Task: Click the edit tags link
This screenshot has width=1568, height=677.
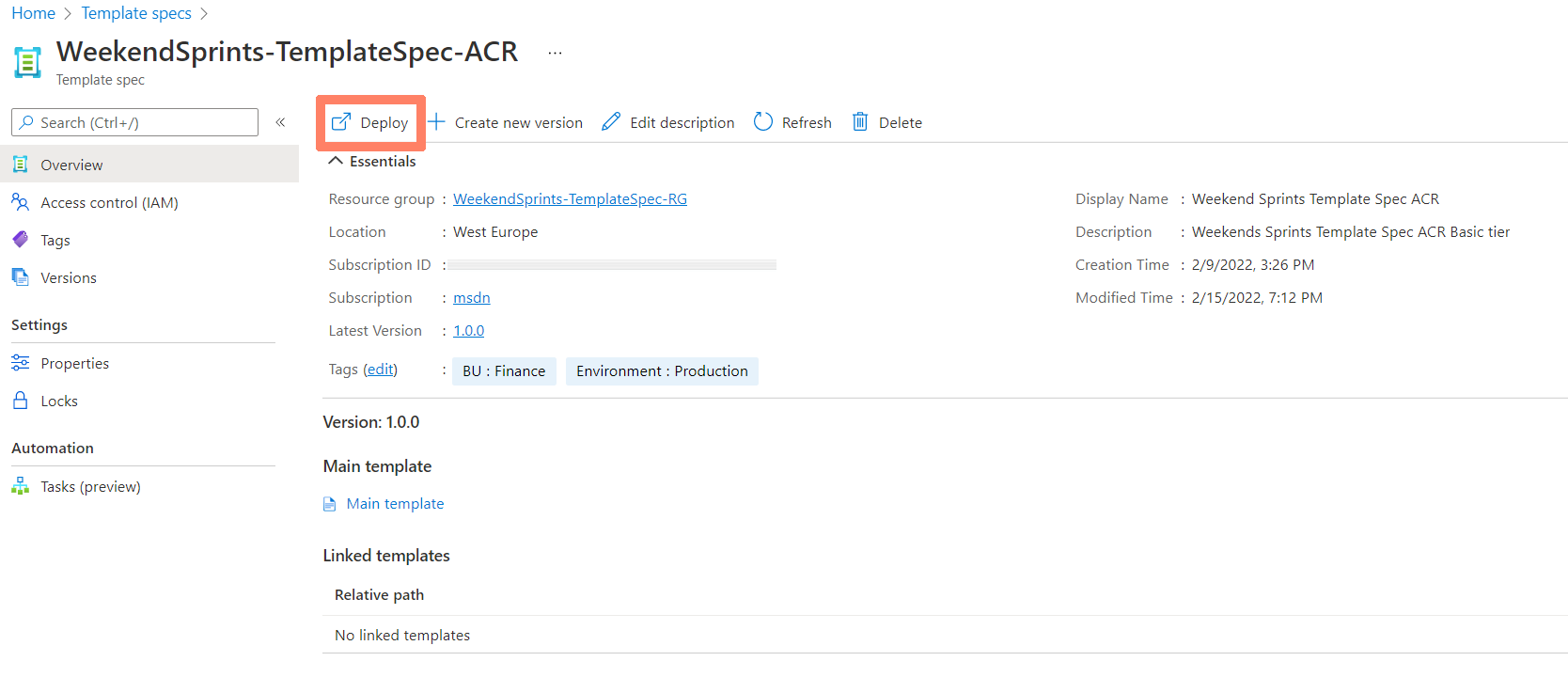Action: pyautogui.click(x=380, y=370)
